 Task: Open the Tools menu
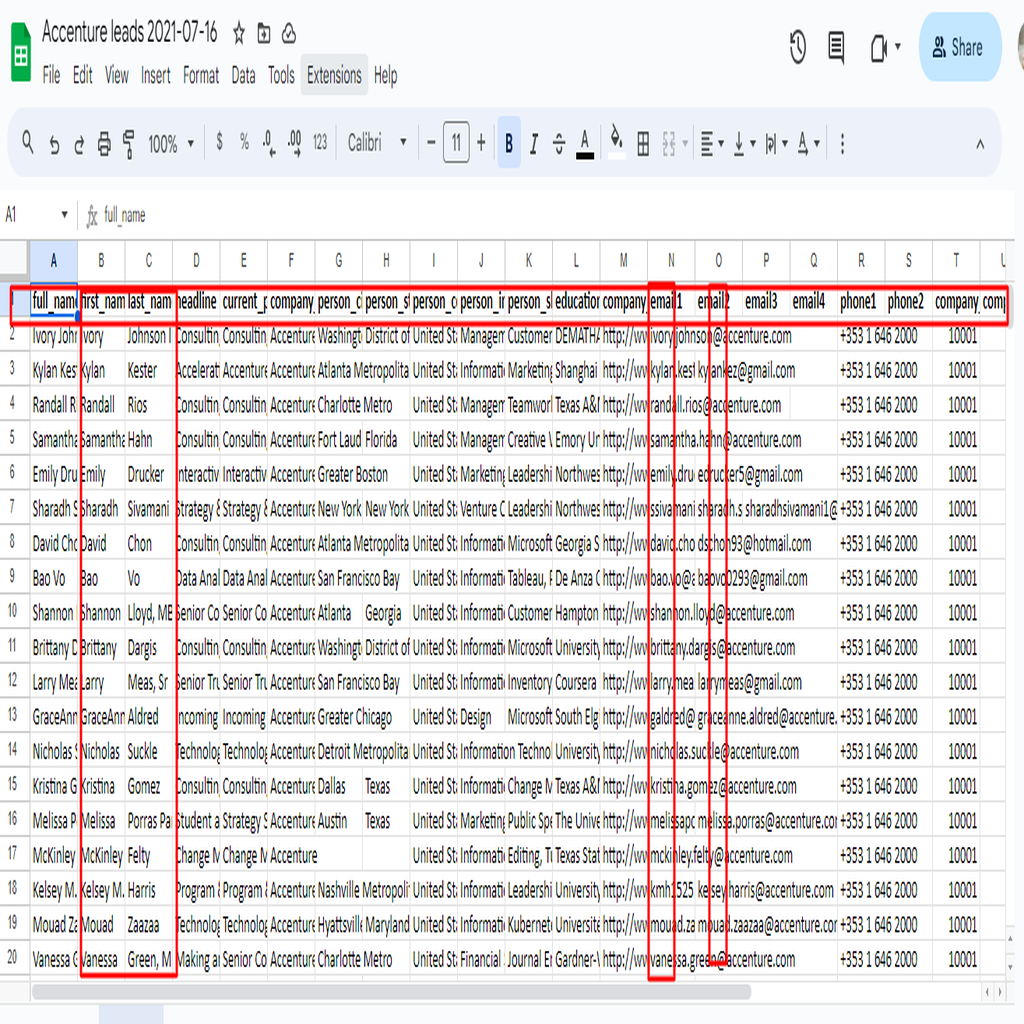click(x=281, y=76)
